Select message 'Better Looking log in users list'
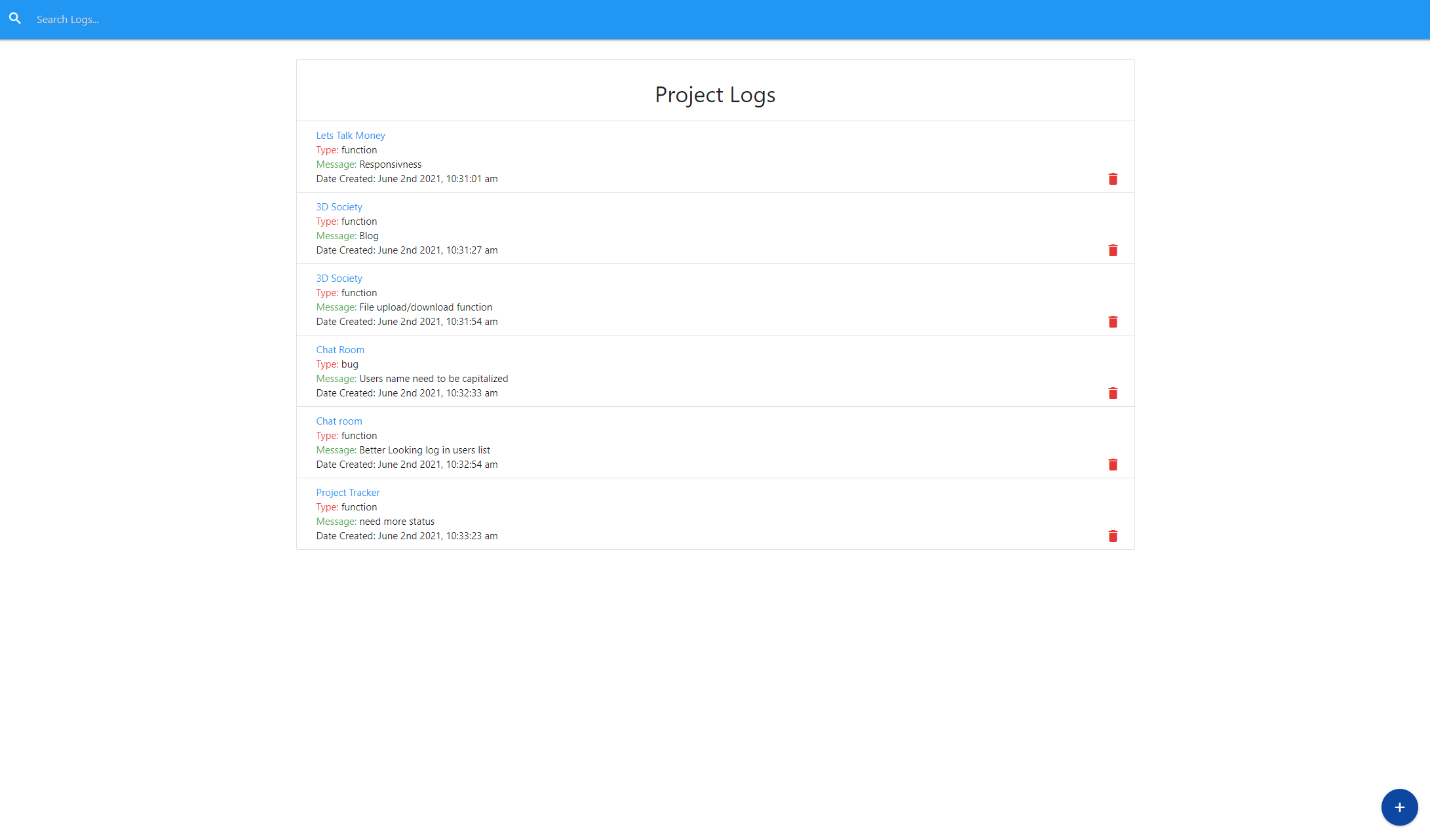1430x840 pixels. 425,450
